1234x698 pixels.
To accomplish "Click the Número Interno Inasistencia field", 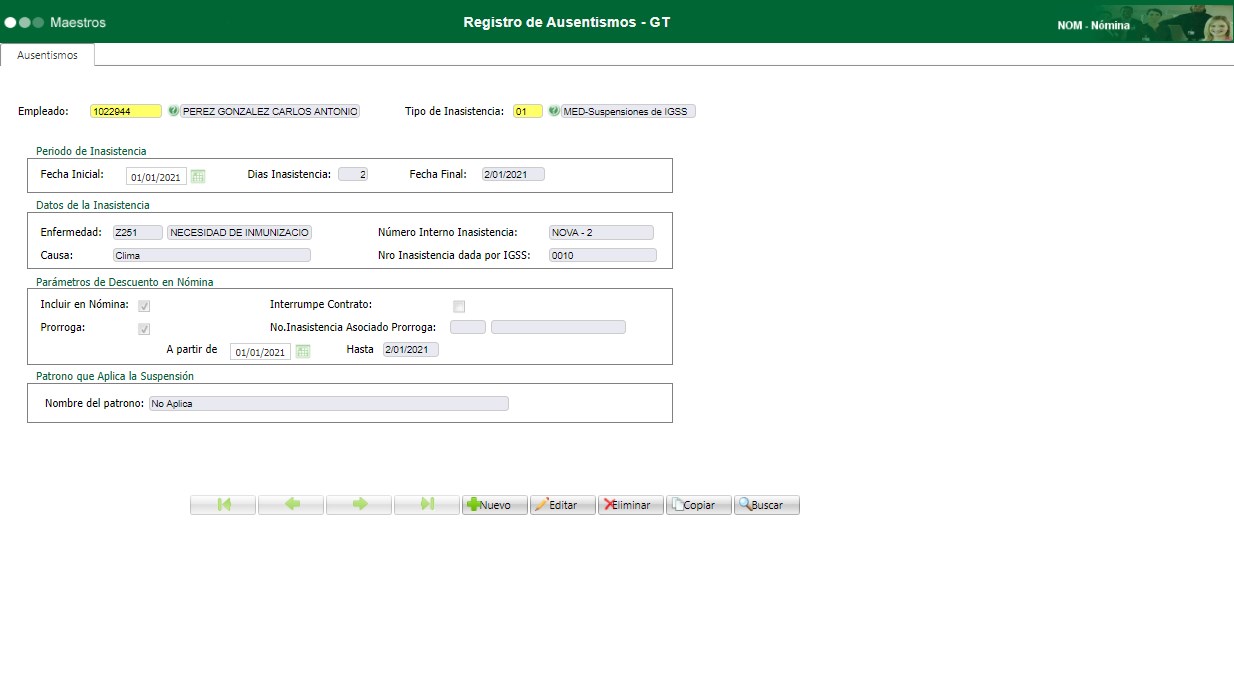I will tap(601, 232).
